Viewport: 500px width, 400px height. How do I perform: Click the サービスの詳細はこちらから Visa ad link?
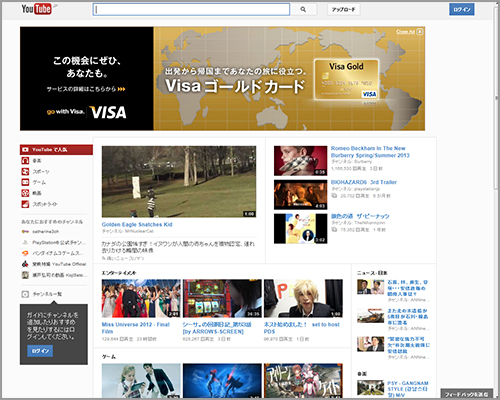point(86,89)
